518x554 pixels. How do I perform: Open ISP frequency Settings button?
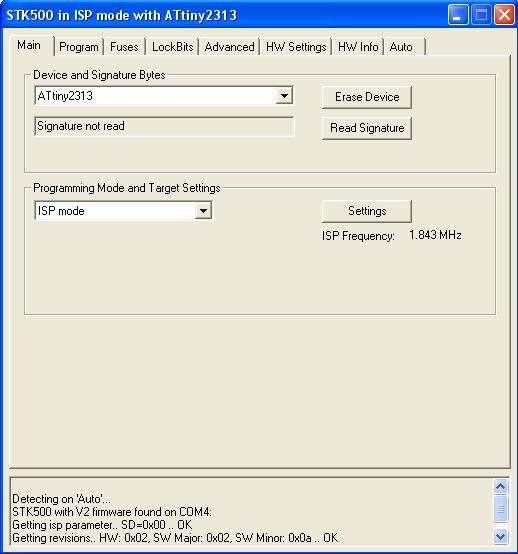coord(367,211)
